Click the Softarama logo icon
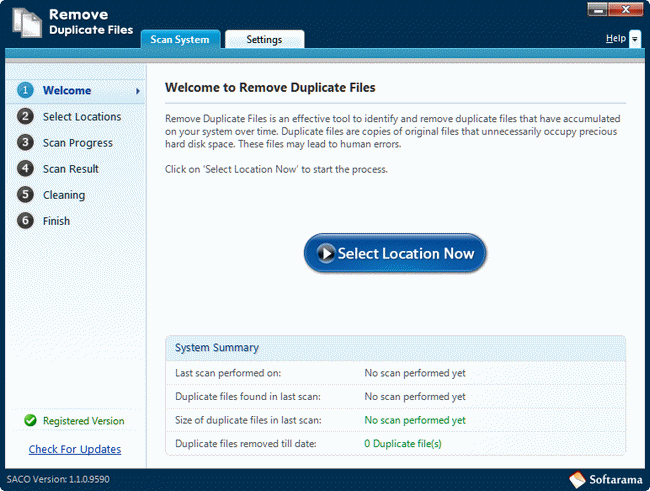Image resolution: width=650 pixels, height=491 pixels. 577,480
